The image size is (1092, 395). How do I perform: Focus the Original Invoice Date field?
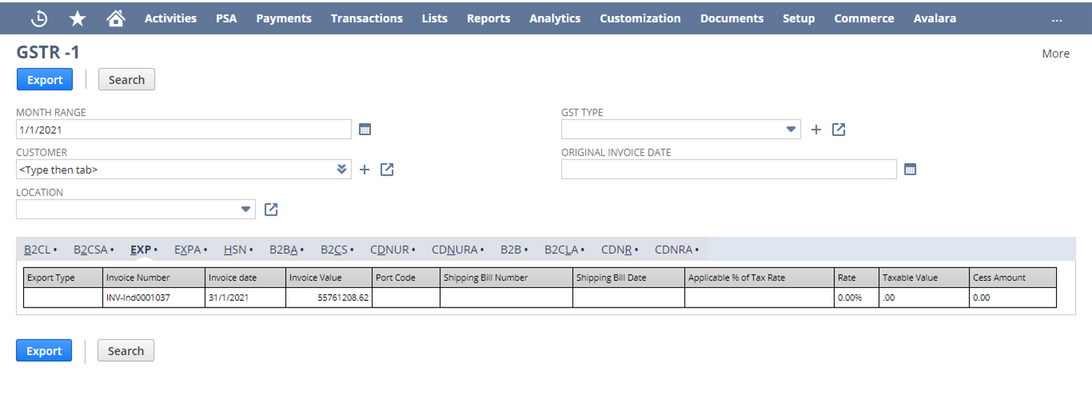[728, 169]
